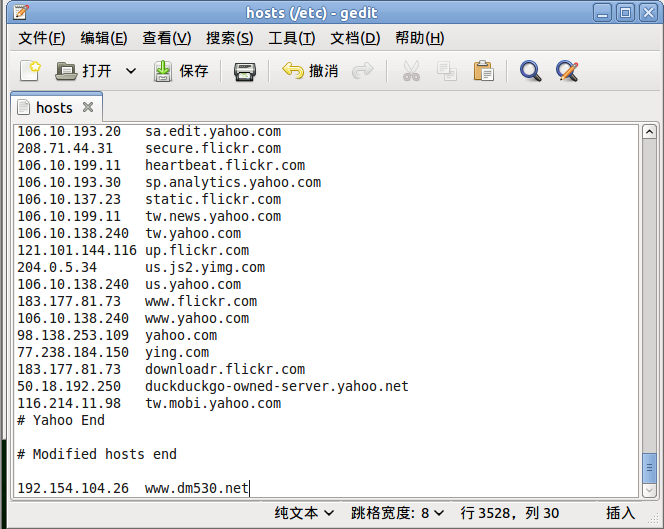
Task: Click the IP 98.138.253.109
Action: 73,335
